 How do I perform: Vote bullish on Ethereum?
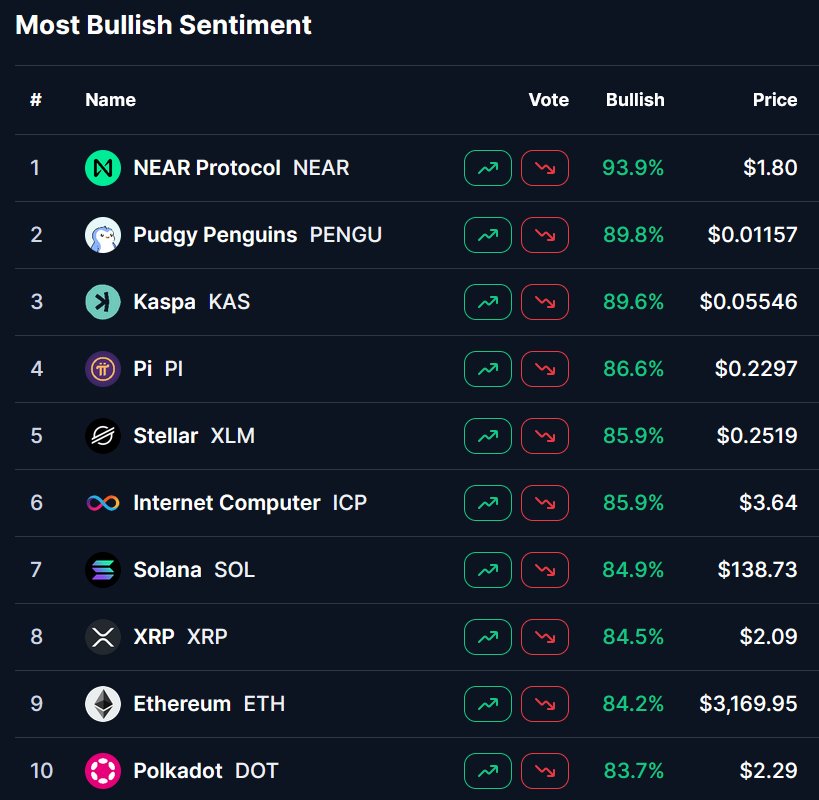coord(488,704)
